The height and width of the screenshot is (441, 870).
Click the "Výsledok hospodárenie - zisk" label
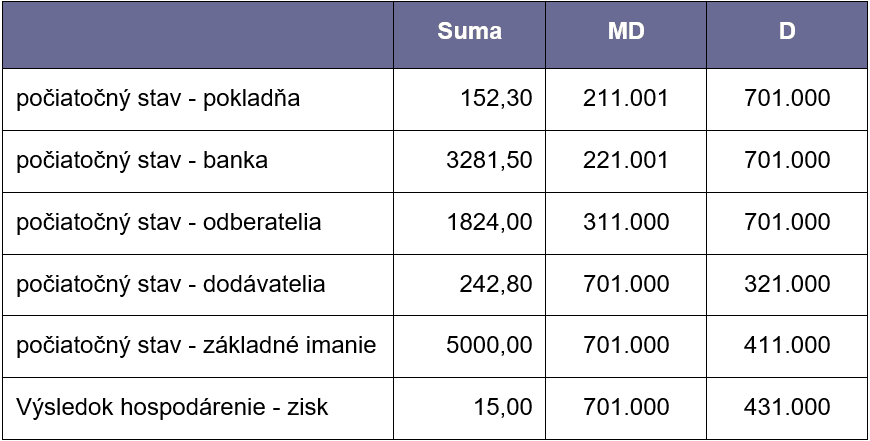click(172, 408)
